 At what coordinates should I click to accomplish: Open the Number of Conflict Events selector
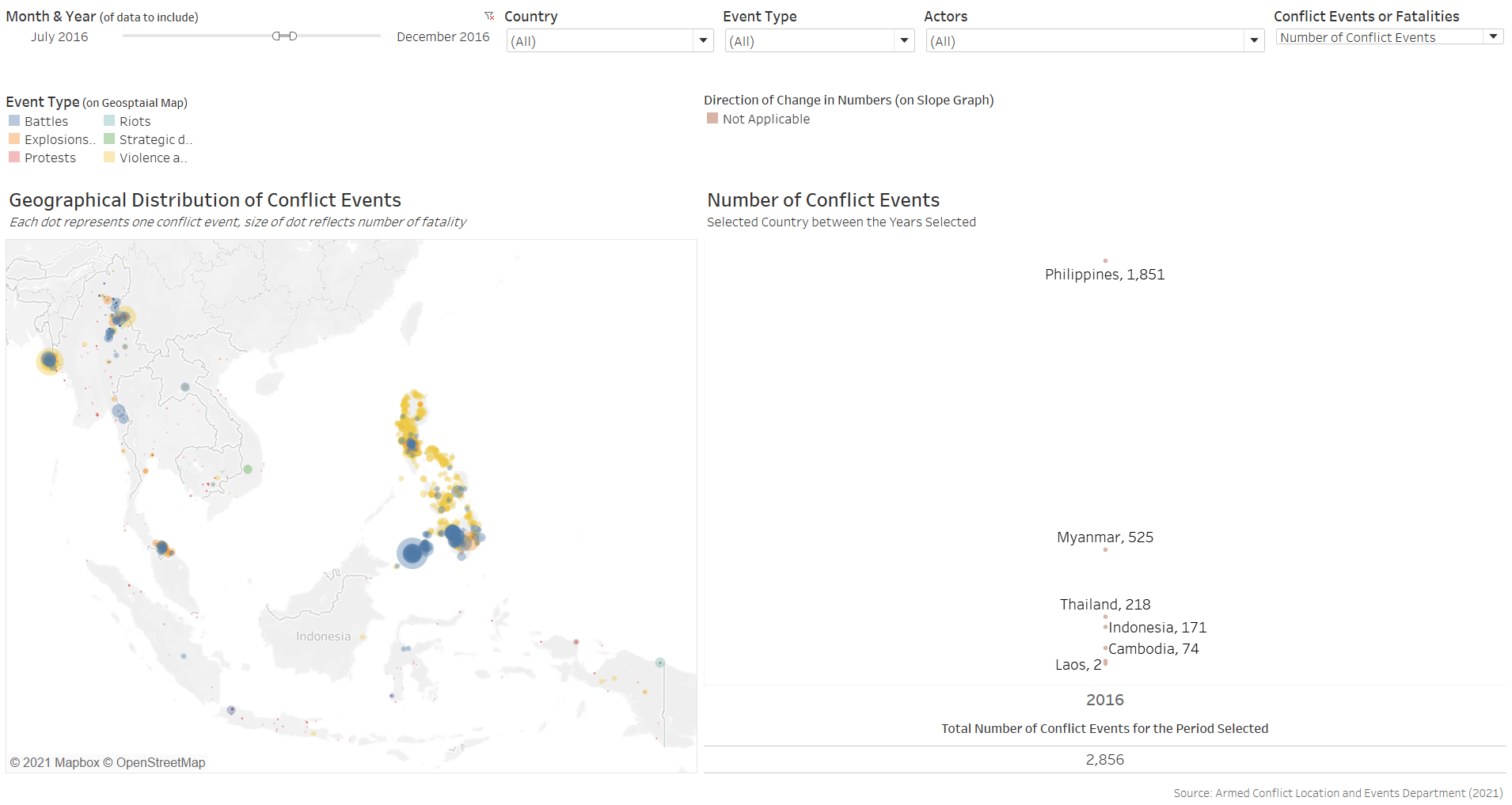(x=1492, y=36)
